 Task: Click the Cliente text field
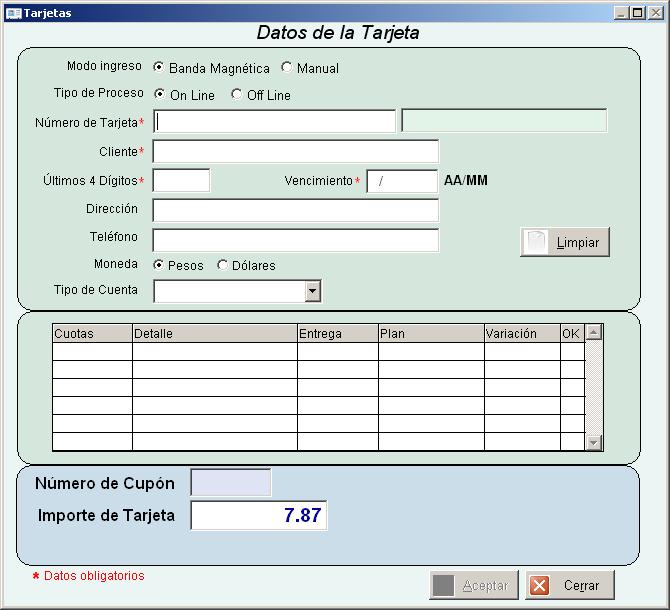[295, 151]
